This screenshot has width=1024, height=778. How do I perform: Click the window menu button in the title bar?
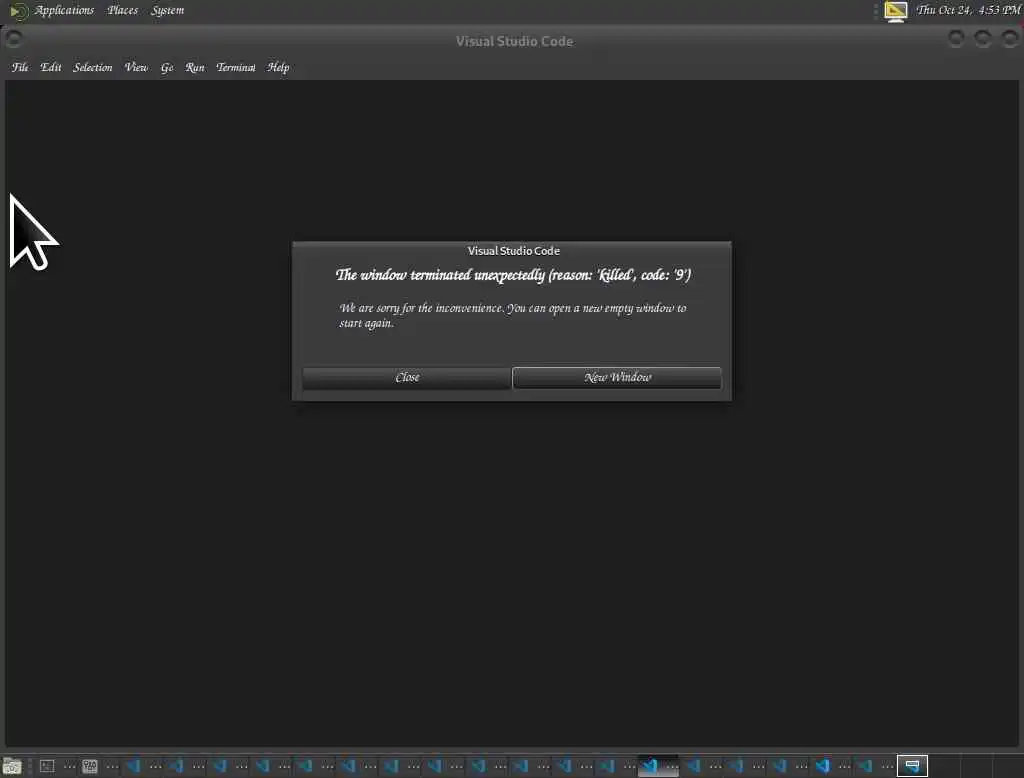14,39
